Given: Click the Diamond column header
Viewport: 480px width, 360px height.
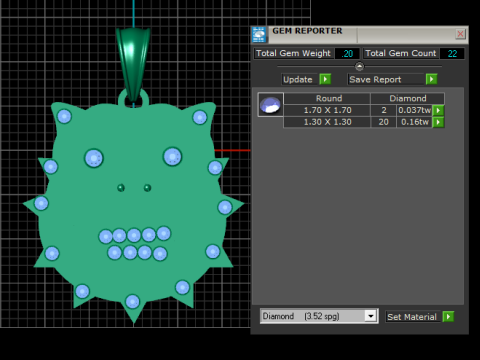Looking at the screenshot, I should click(x=408, y=98).
